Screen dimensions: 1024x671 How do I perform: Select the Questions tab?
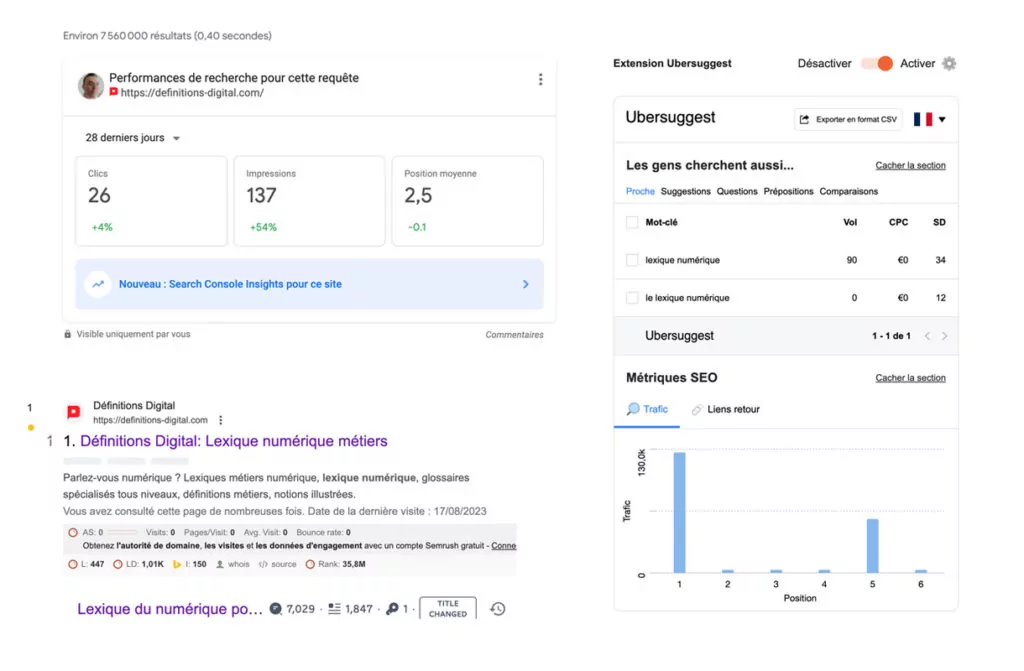point(737,191)
